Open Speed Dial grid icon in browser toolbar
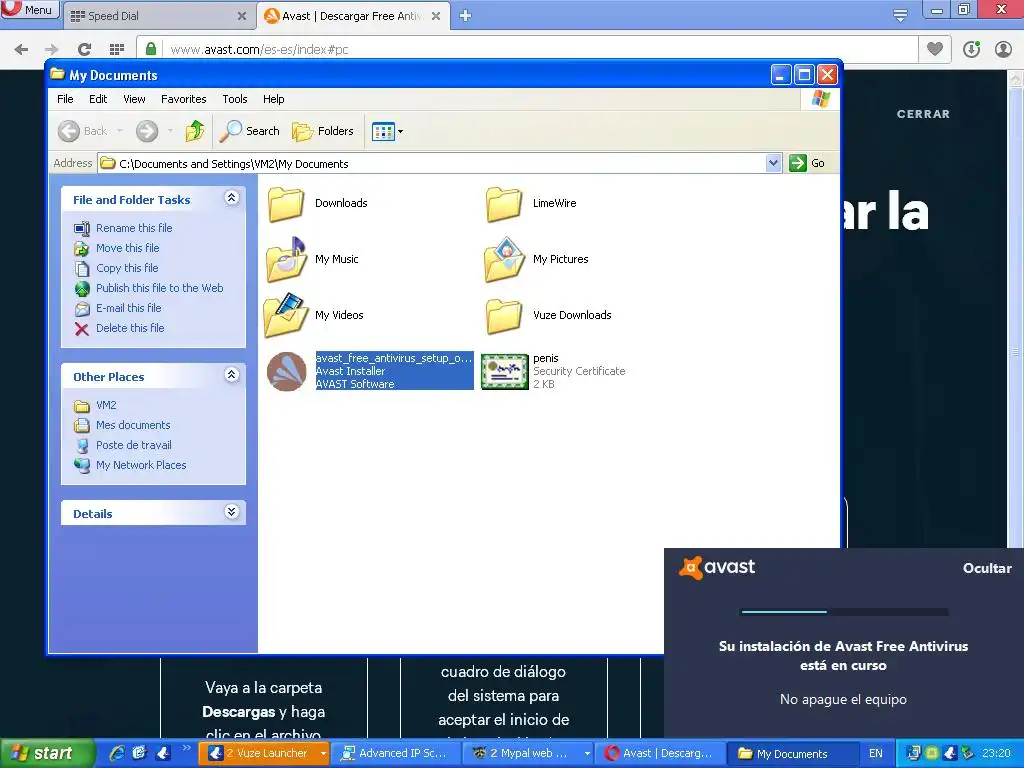This screenshot has width=1024, height=768. [x=117, y=50]
